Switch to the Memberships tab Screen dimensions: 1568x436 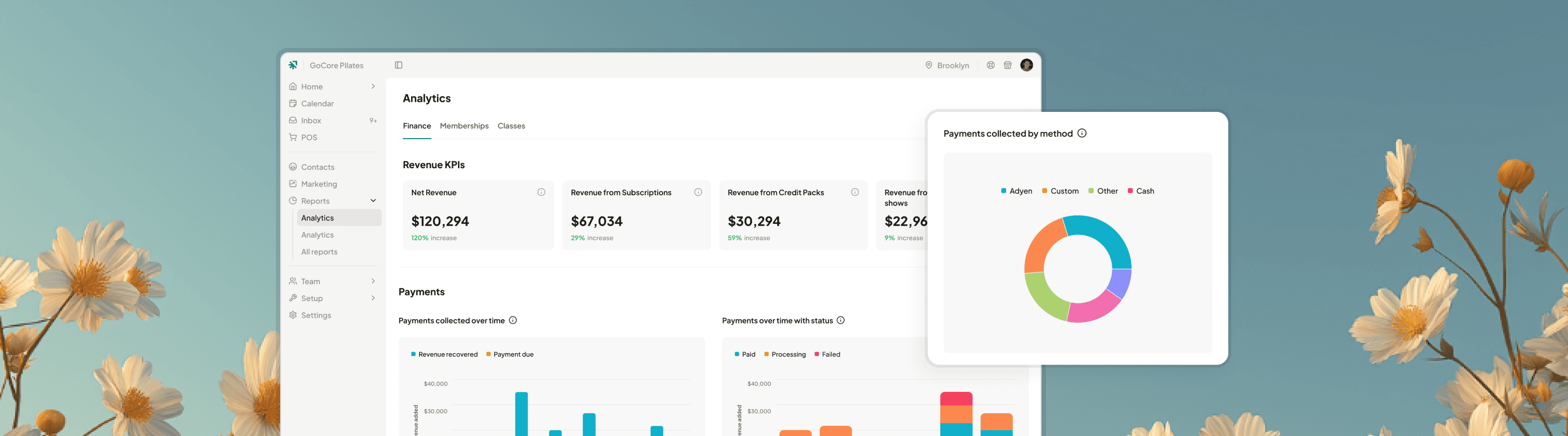point(465,126)
